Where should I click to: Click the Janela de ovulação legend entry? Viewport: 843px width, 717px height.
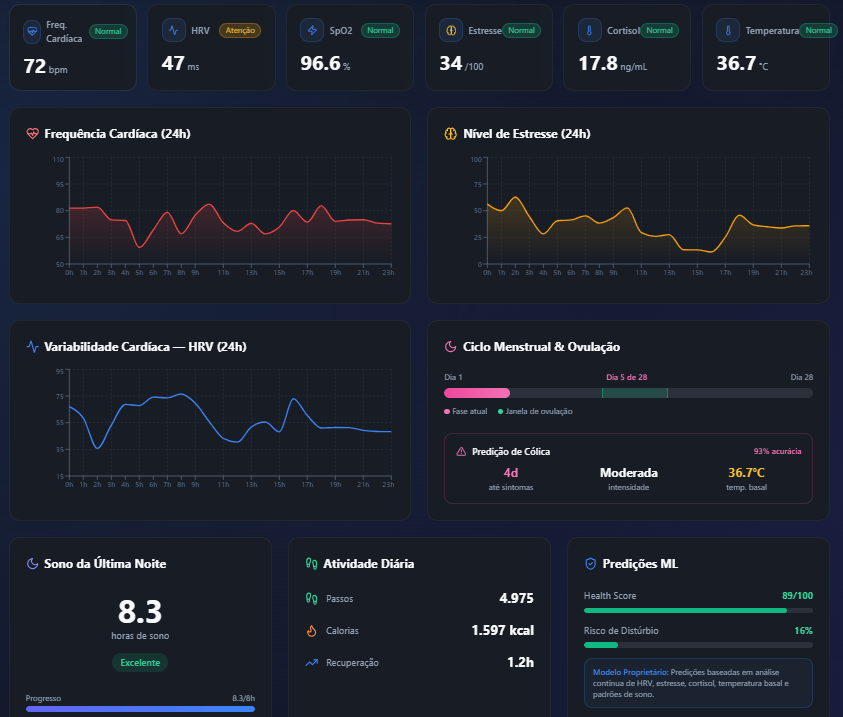[535, 411]
